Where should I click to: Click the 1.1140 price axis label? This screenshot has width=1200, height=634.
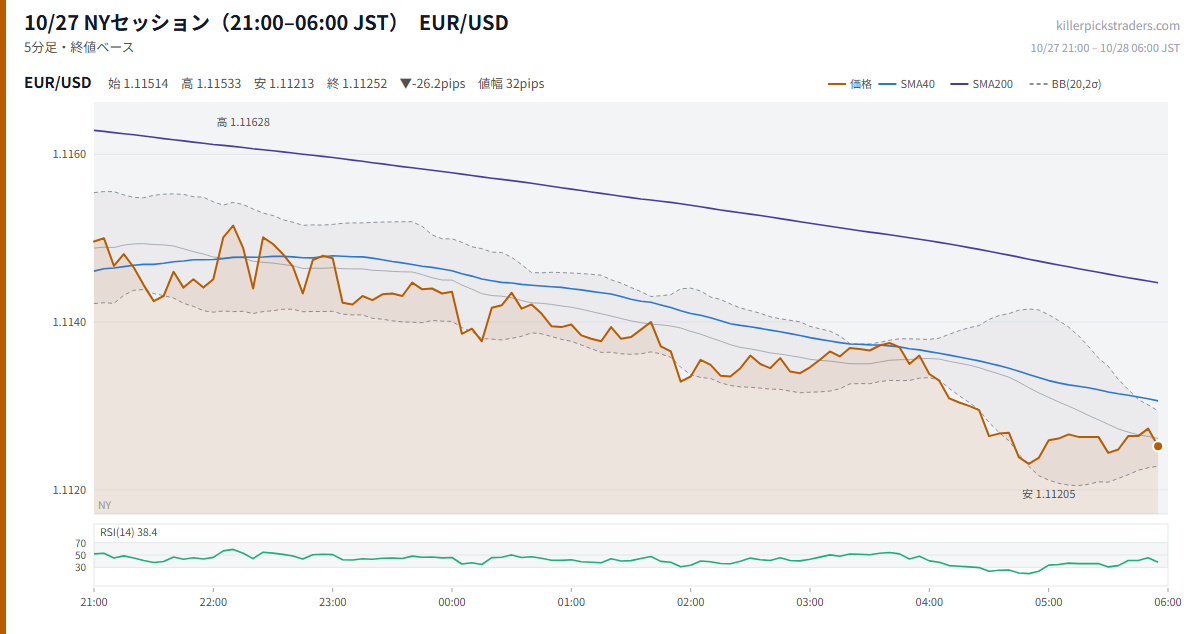pyautogui.click(x=71, y=322)
